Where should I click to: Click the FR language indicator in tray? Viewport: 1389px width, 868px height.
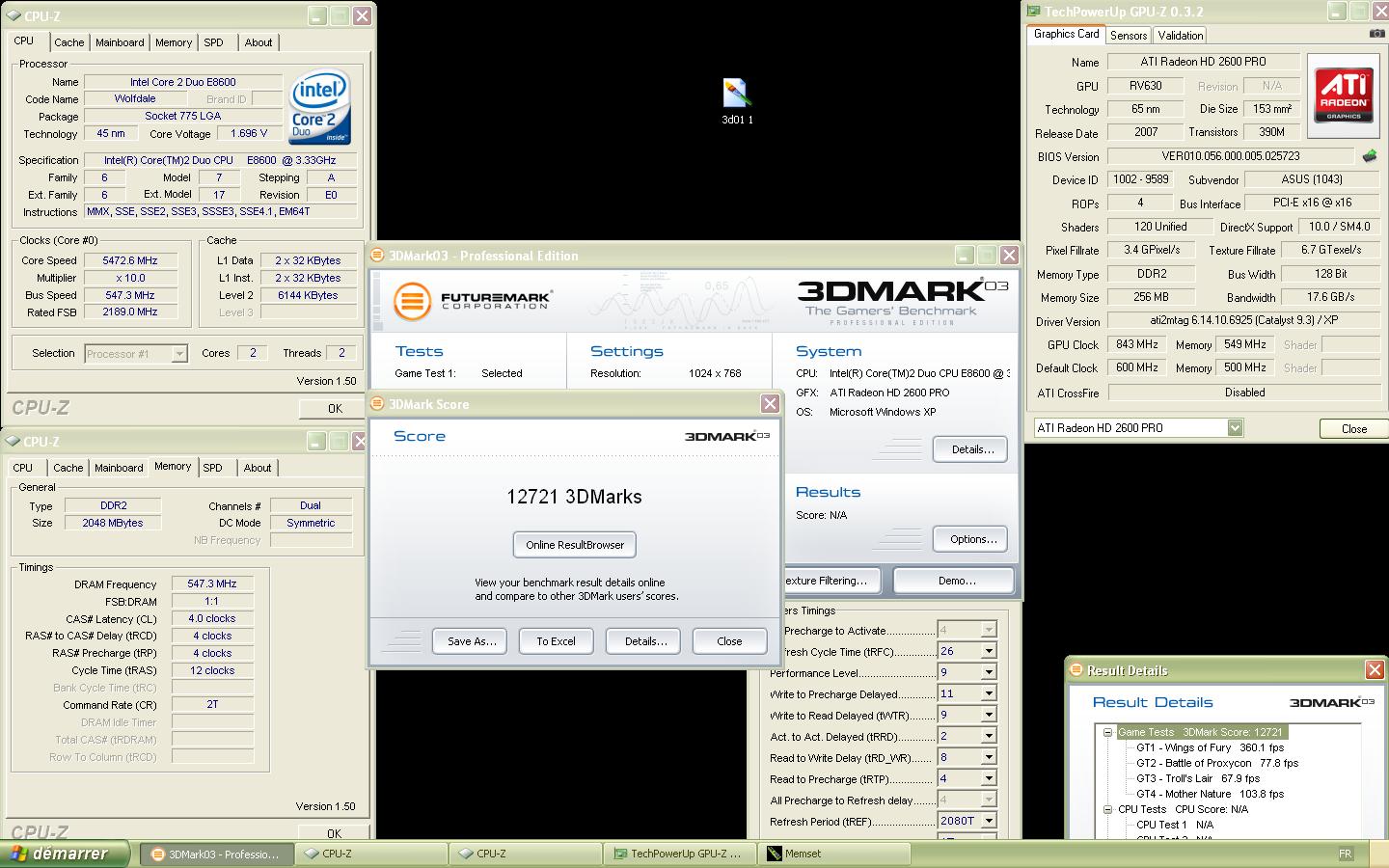pos(1346,854)
